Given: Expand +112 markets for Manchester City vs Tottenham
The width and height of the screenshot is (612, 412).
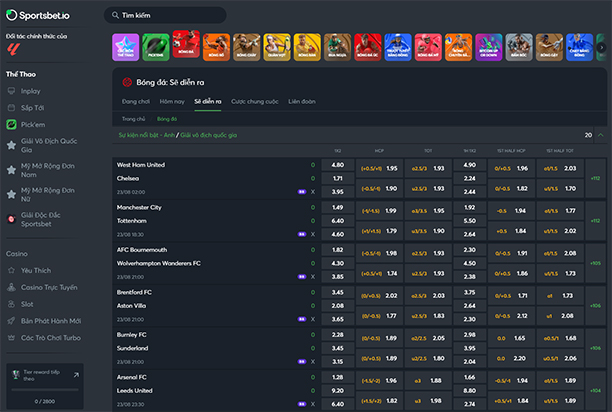Looking at the screenshot, I should (595, 221).
